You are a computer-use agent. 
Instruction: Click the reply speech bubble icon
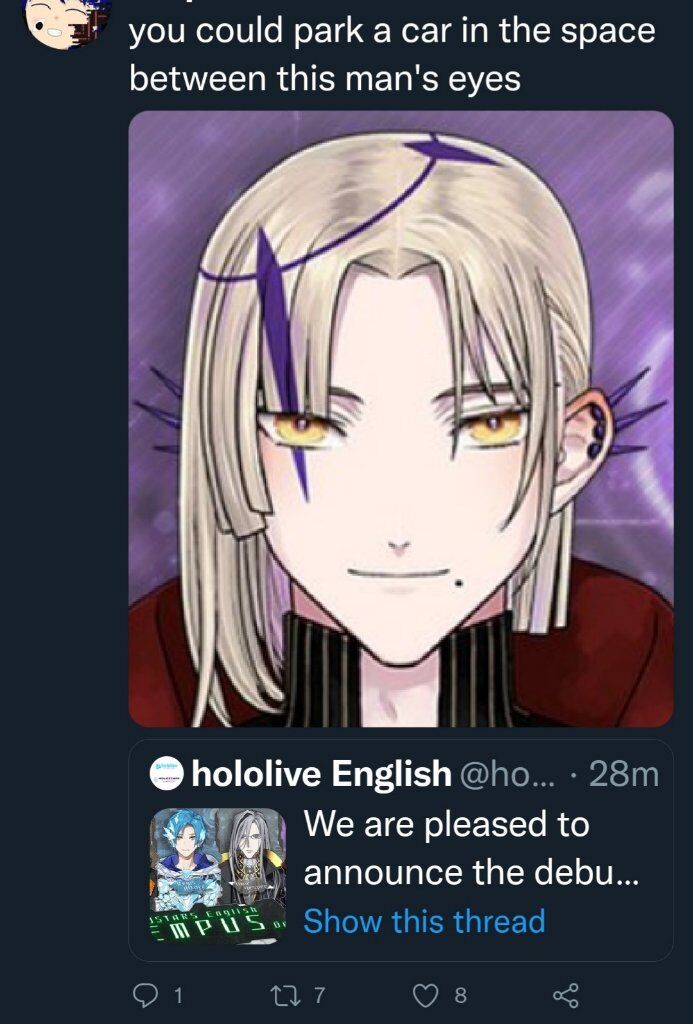click(144, 995)
